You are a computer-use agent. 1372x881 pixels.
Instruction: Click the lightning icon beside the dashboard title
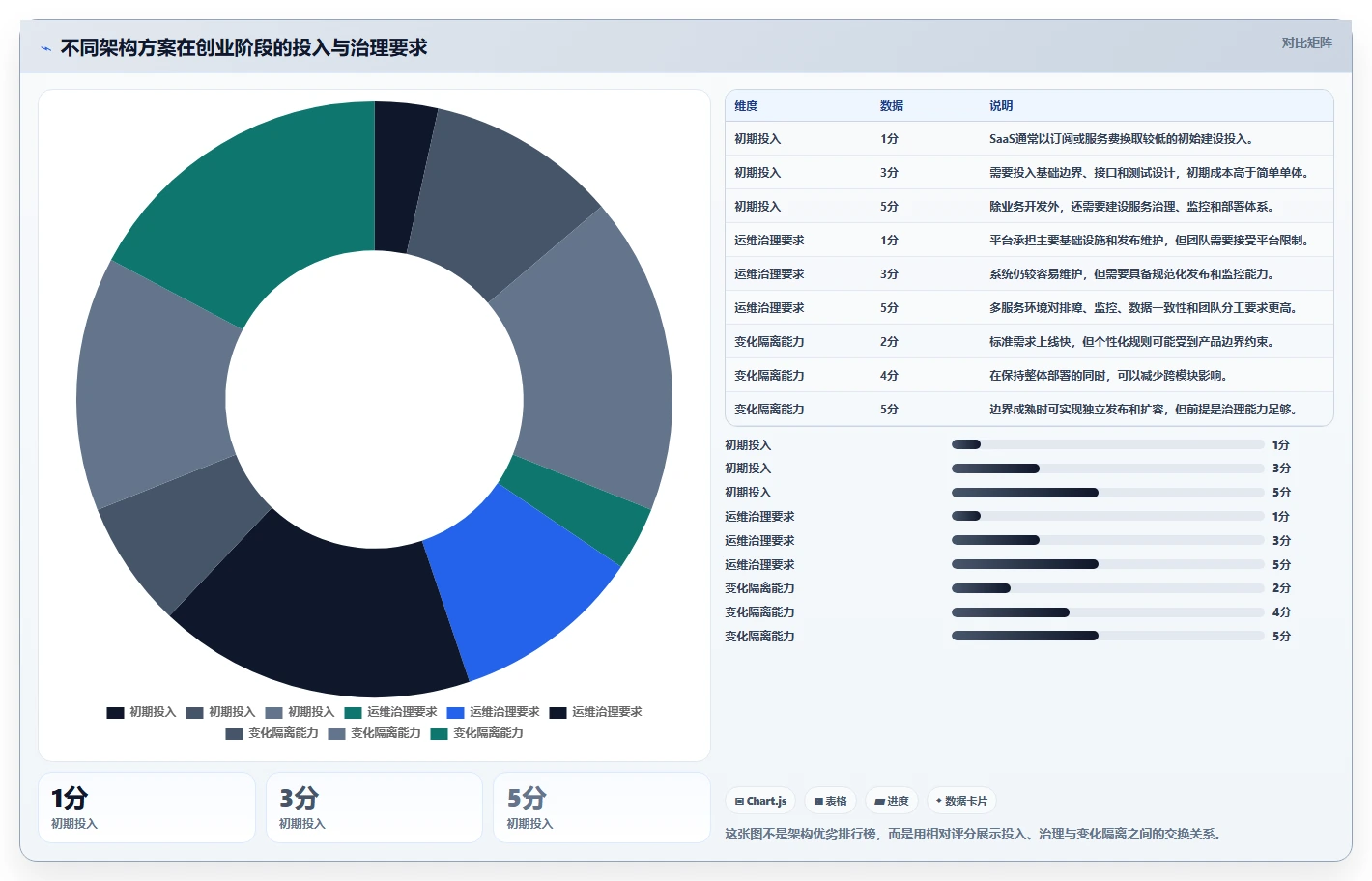click(45, 48)
